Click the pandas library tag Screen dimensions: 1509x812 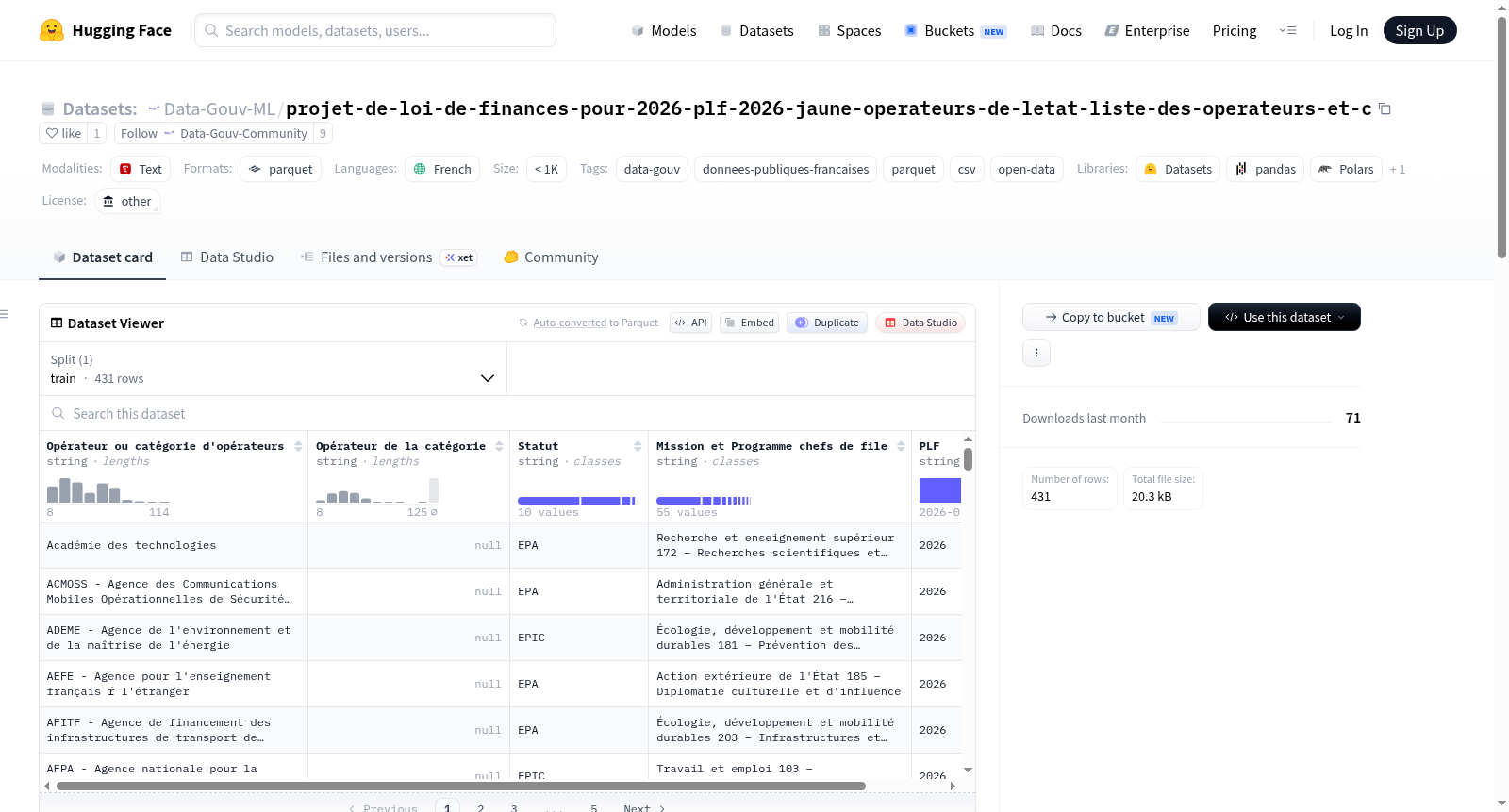click(1265, 169)
